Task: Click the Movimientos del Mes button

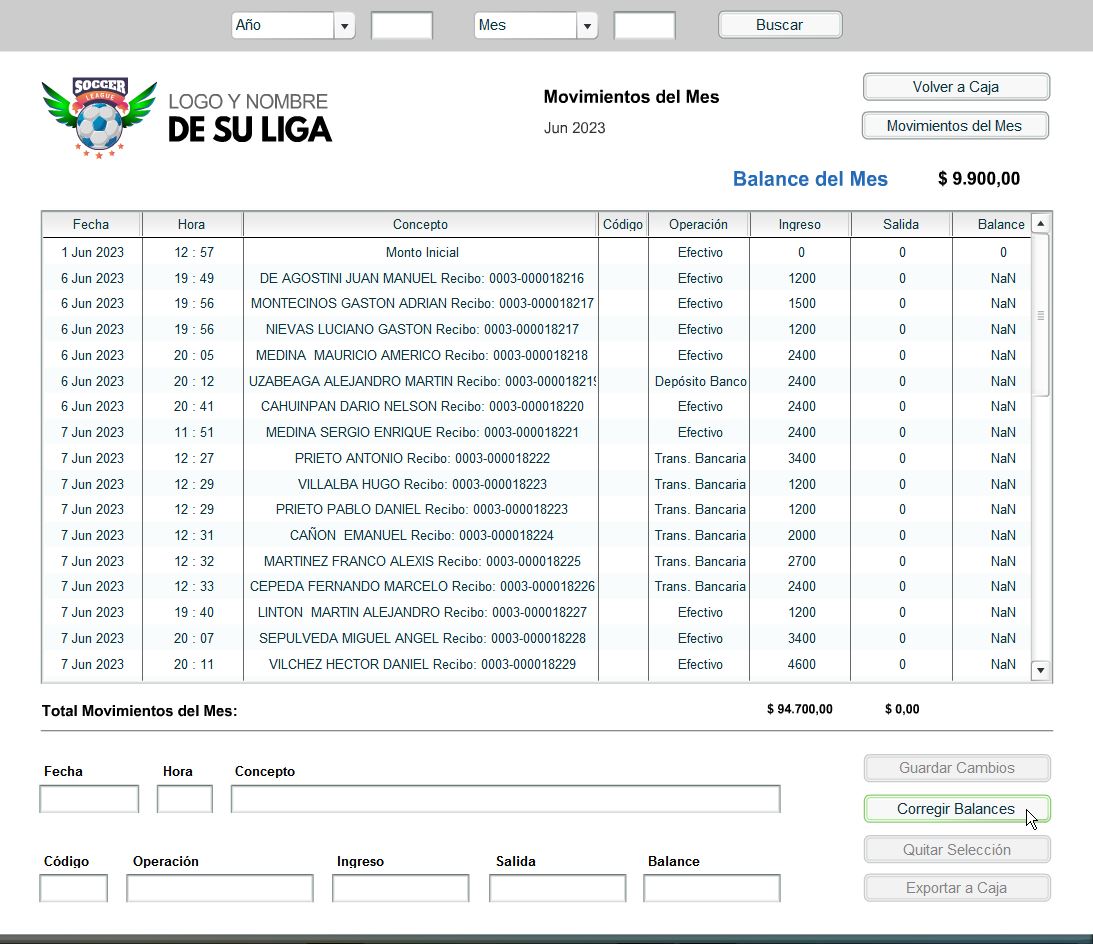Action: click(955, 126)
